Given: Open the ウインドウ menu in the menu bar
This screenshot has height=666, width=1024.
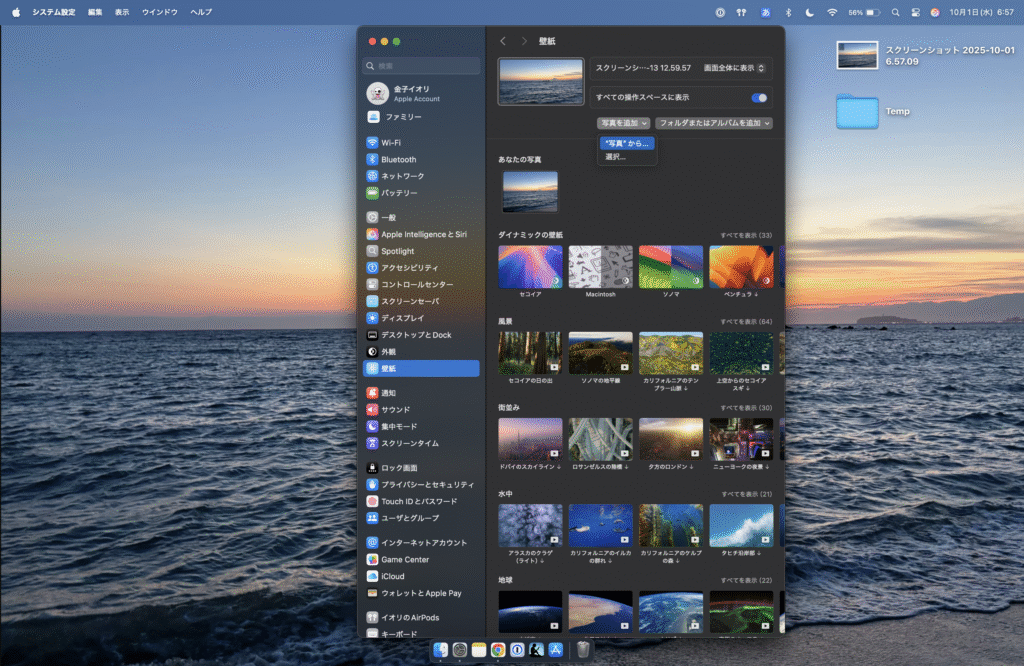Looking at the screenshot, I should [159, 12].
